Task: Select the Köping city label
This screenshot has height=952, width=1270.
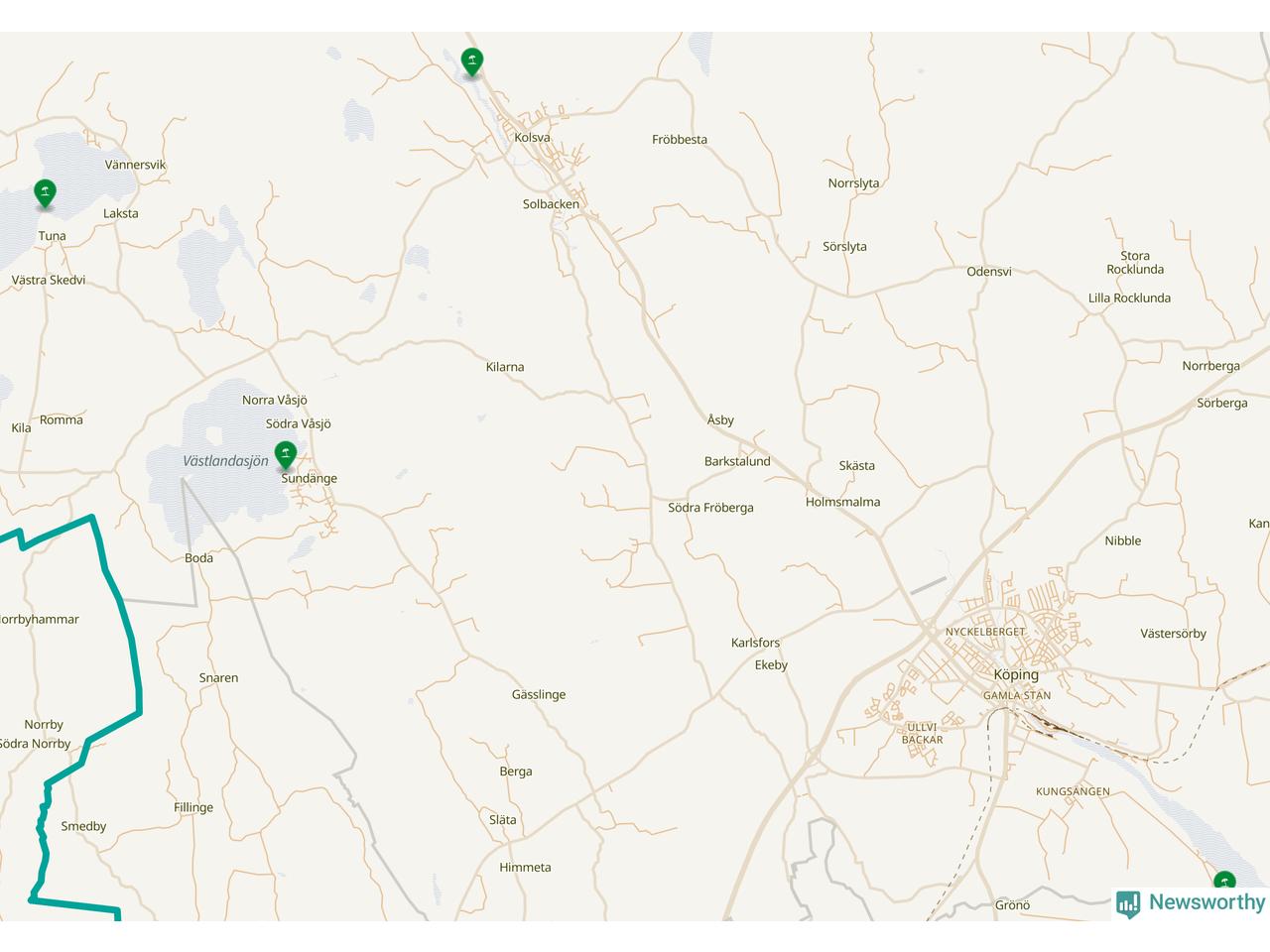Action: pyautogui.click(x=1016, y=675)
